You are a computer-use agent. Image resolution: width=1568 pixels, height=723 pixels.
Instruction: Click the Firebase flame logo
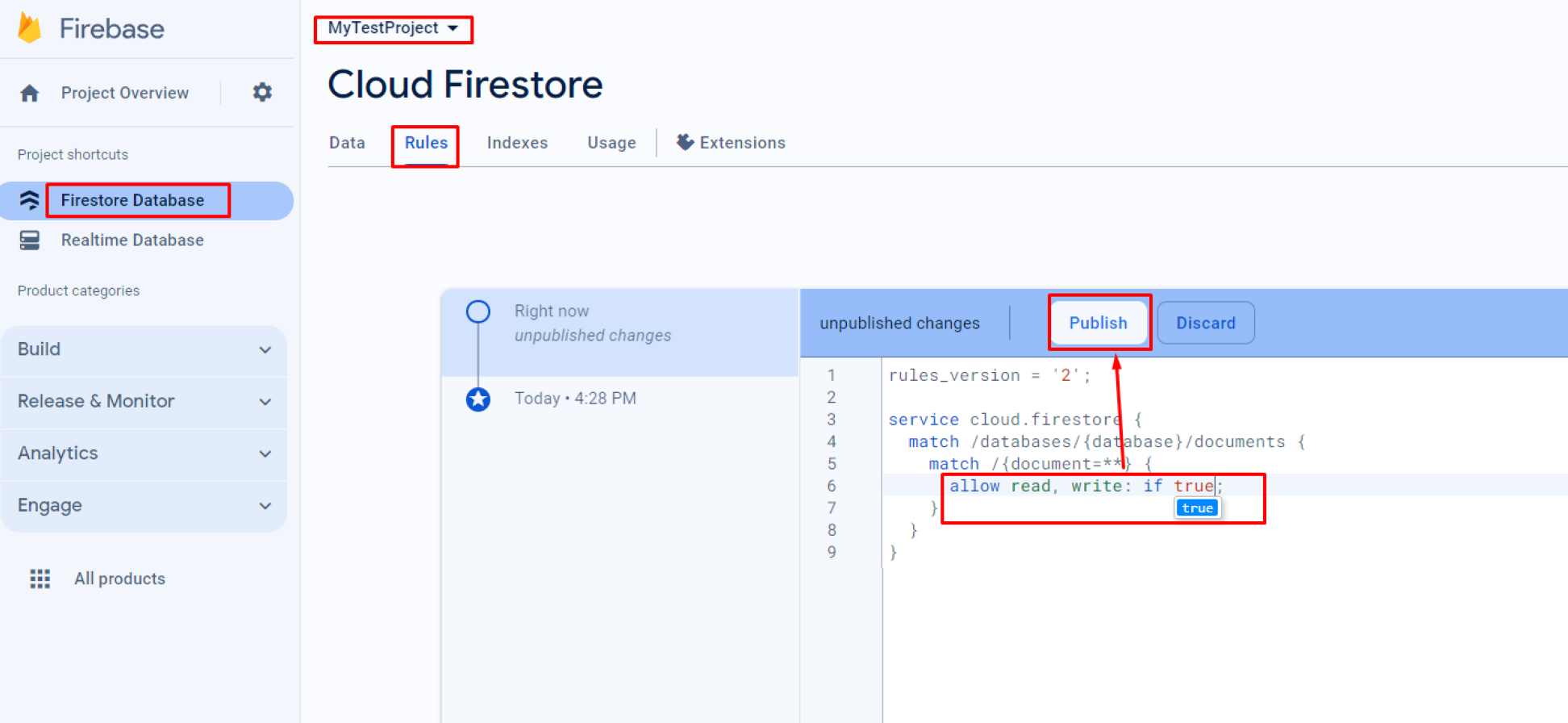[30, 28]
